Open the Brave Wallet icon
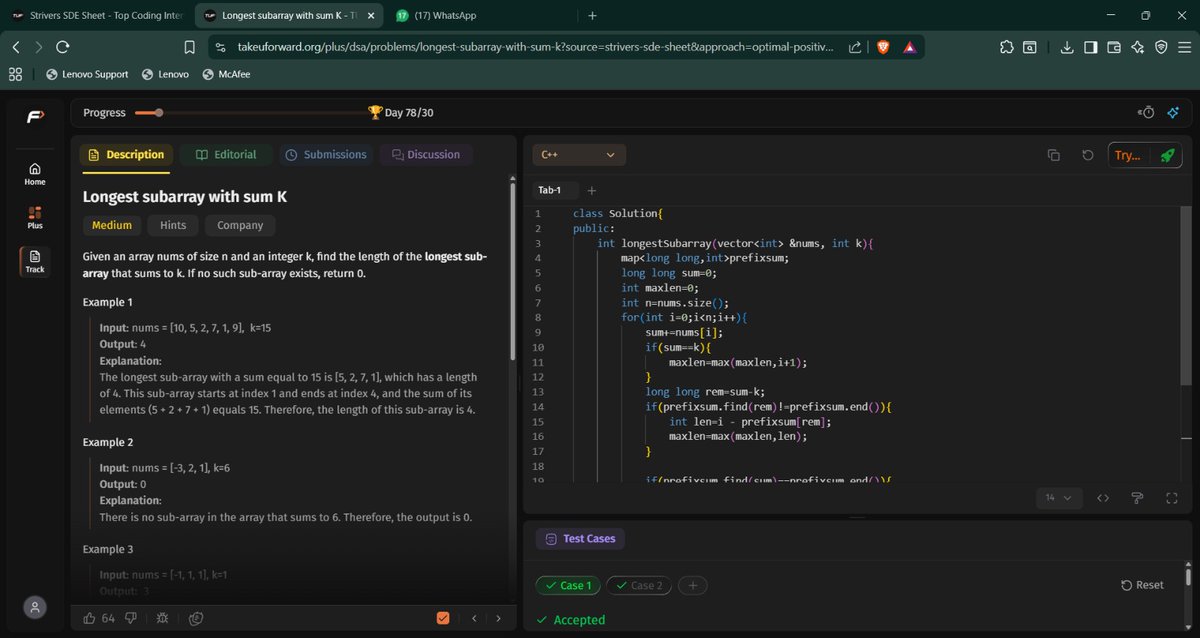The width and height of the screenshot is (1200, 638). coord(1113,47)
